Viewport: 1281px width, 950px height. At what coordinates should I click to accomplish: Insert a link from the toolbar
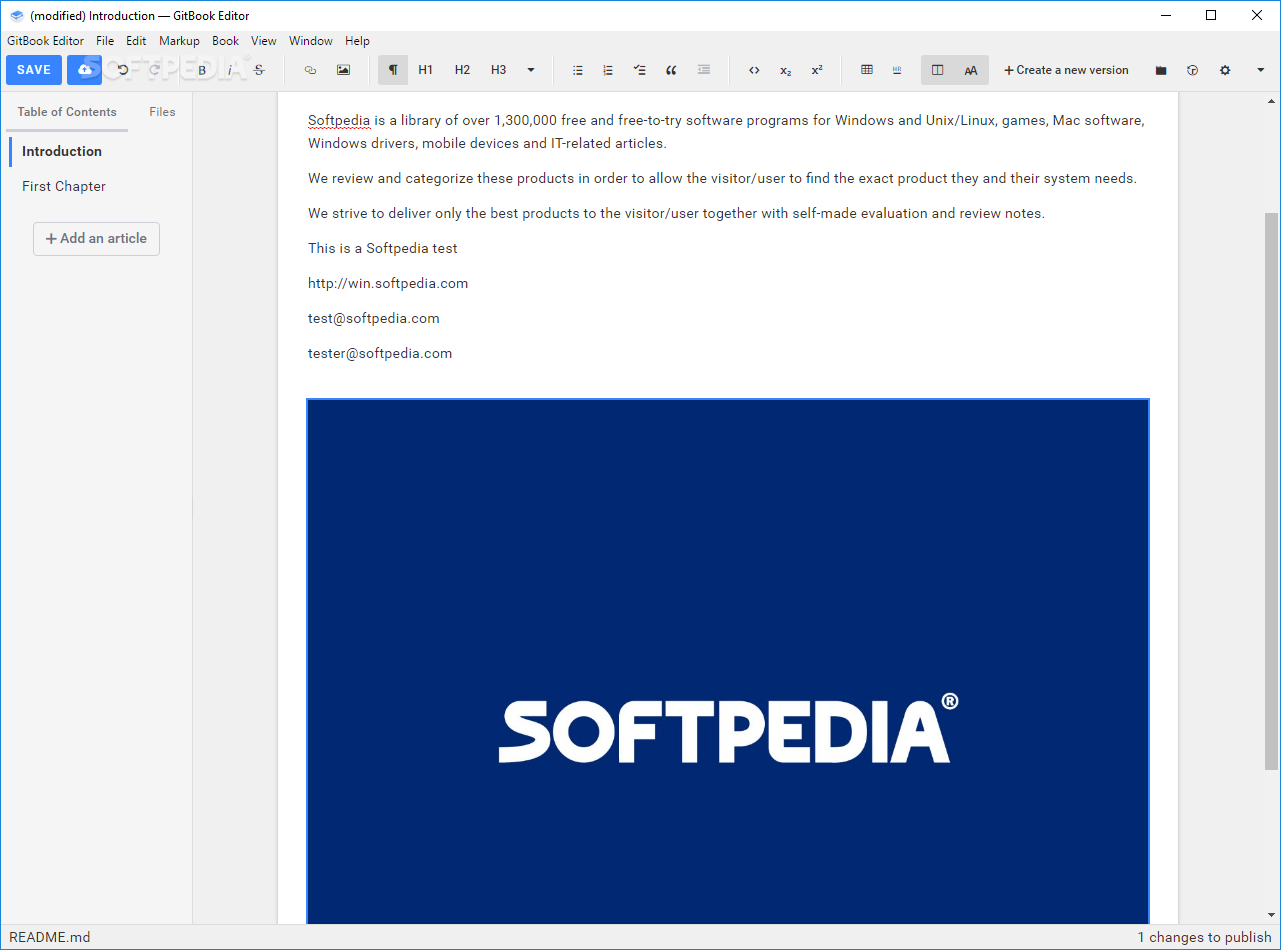coord(310,70)
